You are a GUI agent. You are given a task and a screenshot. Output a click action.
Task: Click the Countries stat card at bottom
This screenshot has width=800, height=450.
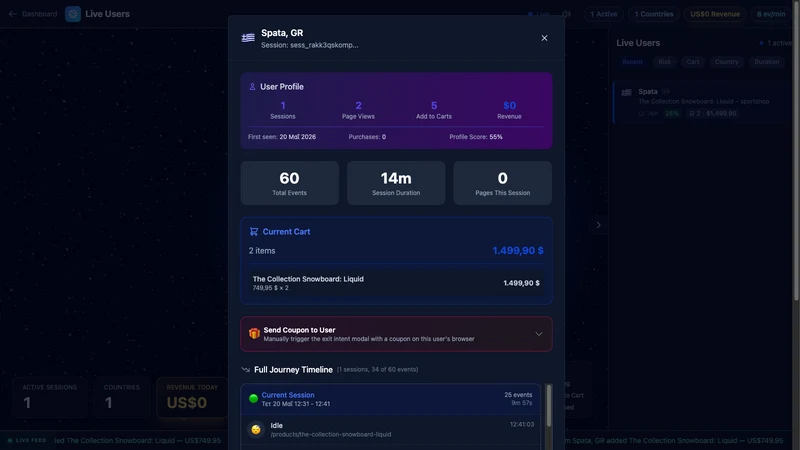(121, 397)
